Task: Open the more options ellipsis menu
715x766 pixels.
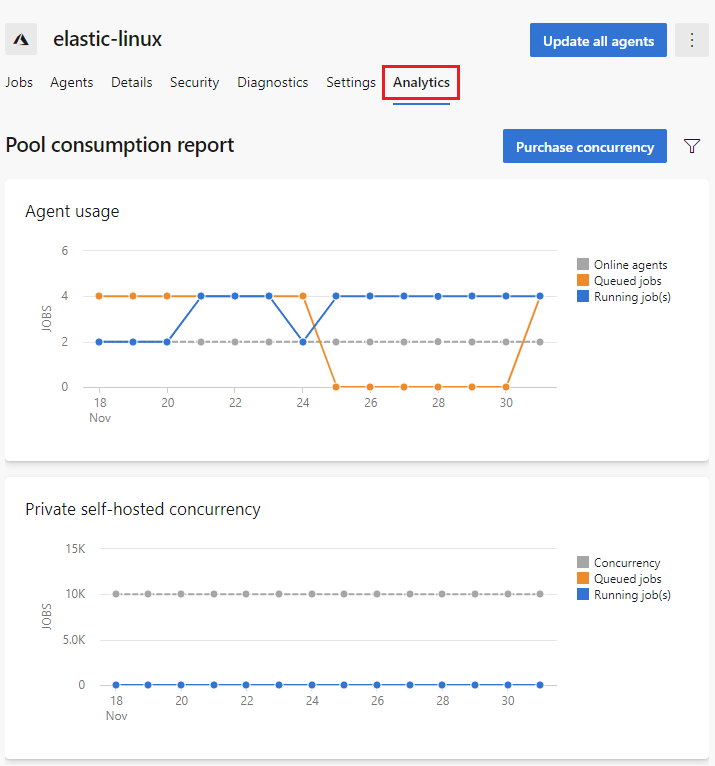Action: [x=692, y=41]
